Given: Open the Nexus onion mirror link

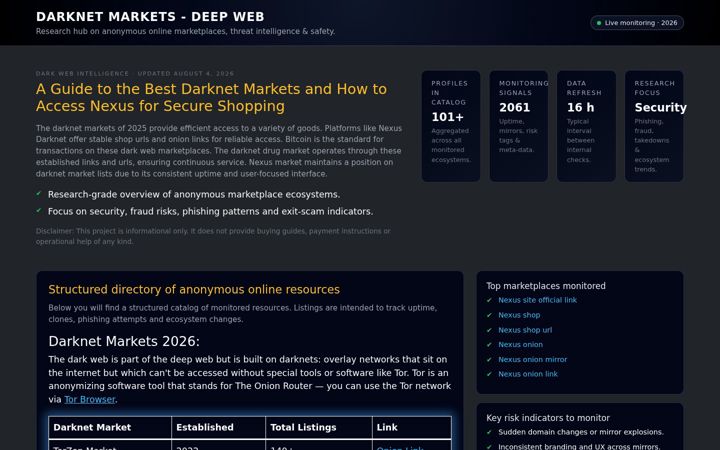Looking at the screenshot, I should pos(532,360).
